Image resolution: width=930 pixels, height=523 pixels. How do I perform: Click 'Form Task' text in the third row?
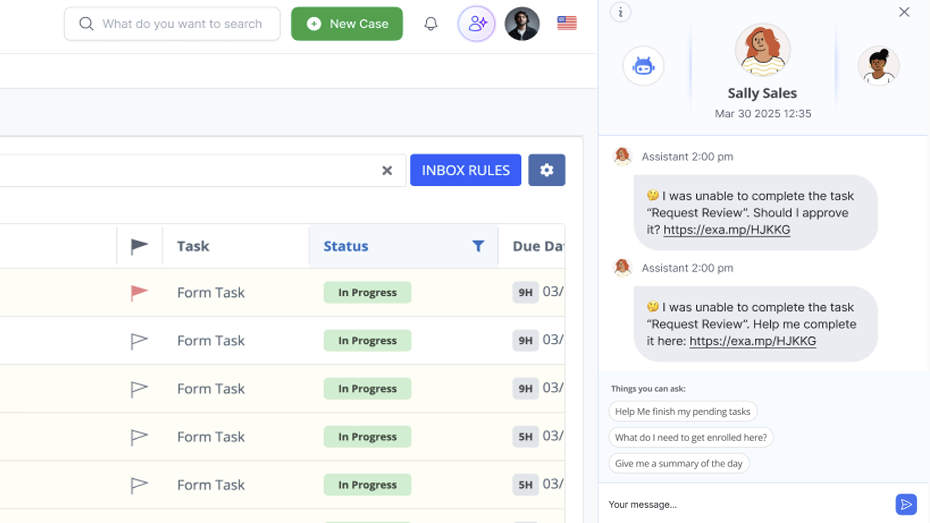point(211,388)
